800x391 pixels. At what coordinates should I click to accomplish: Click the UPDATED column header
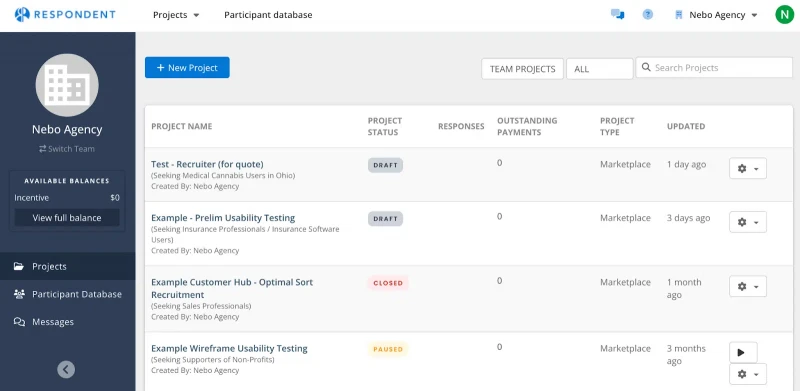click(x=686, y=126)
